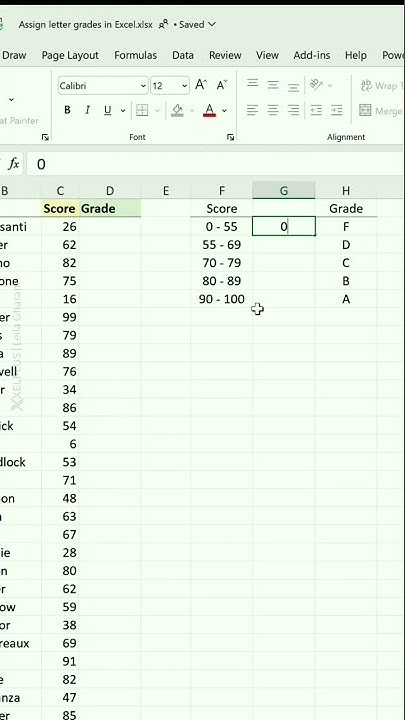Select column C header
This screenshot has height=720, width=405.
60,191
